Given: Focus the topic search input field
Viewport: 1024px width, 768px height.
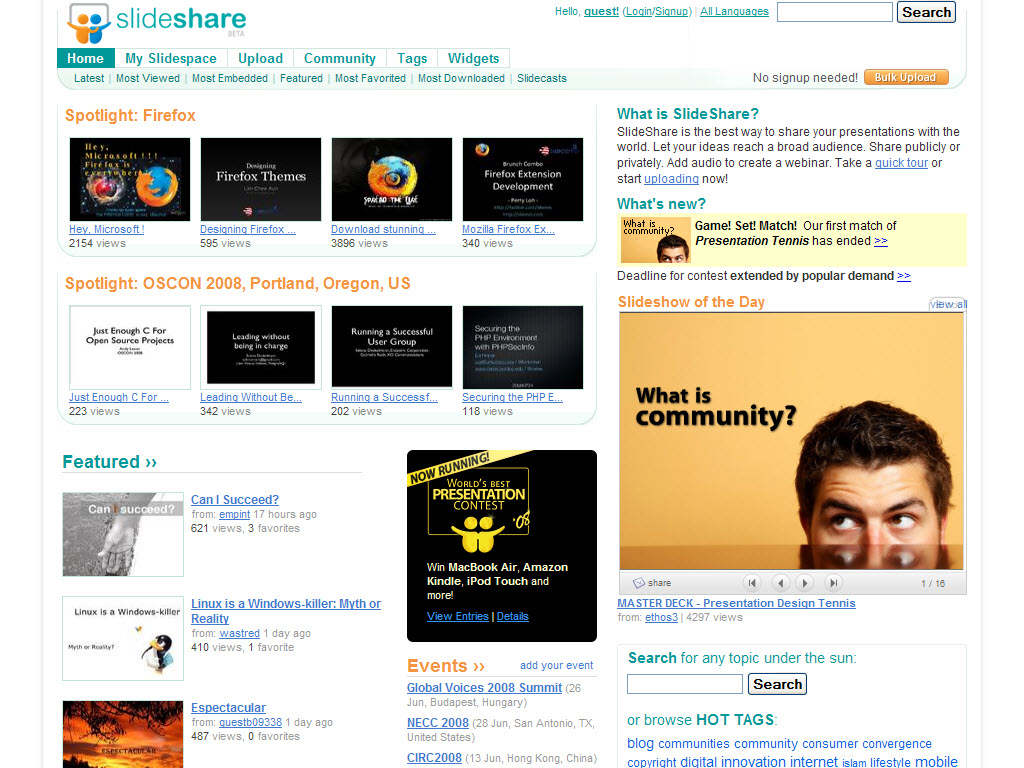Looking at the screenshot, I should (684, 684).
